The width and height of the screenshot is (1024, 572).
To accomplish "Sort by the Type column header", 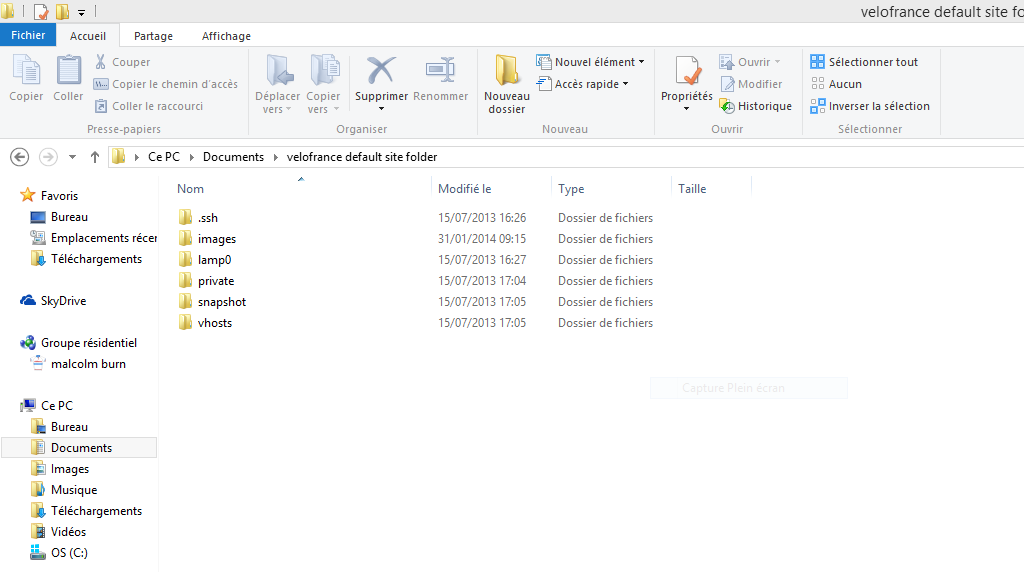I will [x=571, y=189].
